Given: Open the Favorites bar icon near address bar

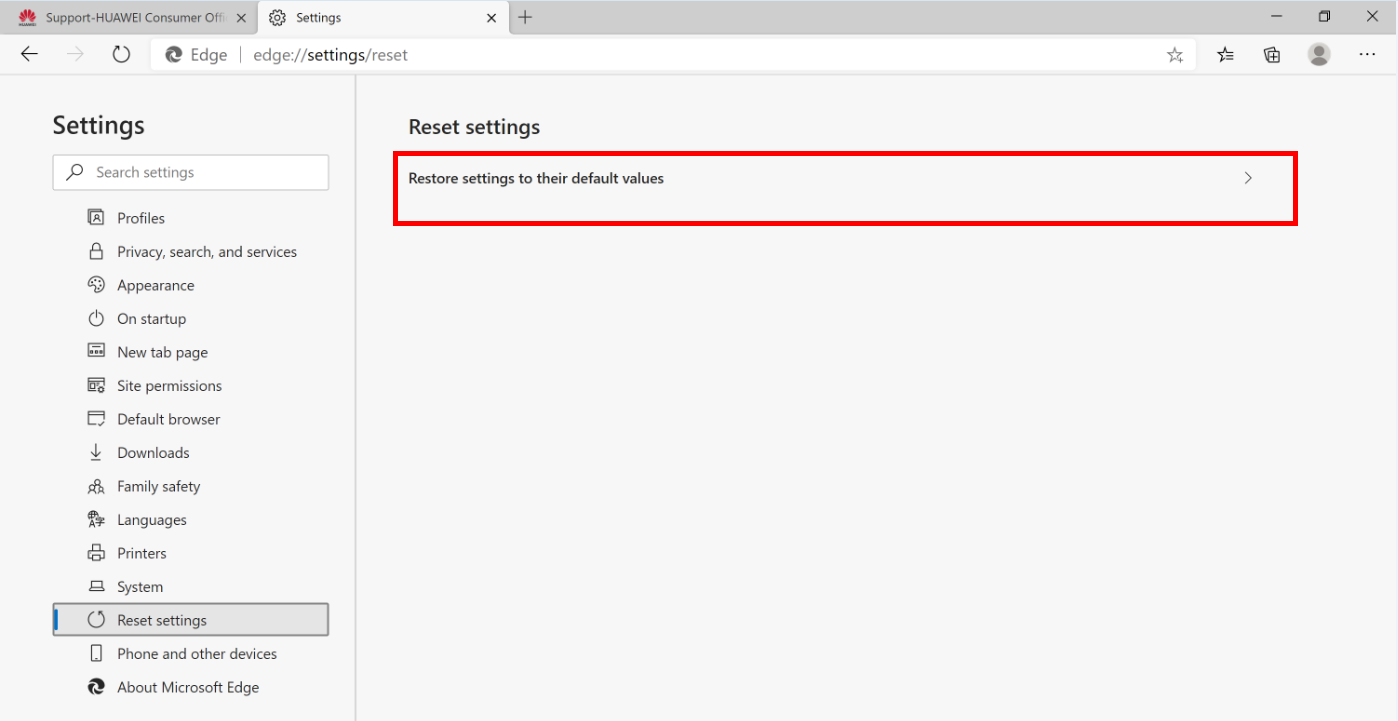Looking at the screenshot, I should 1224,55.
